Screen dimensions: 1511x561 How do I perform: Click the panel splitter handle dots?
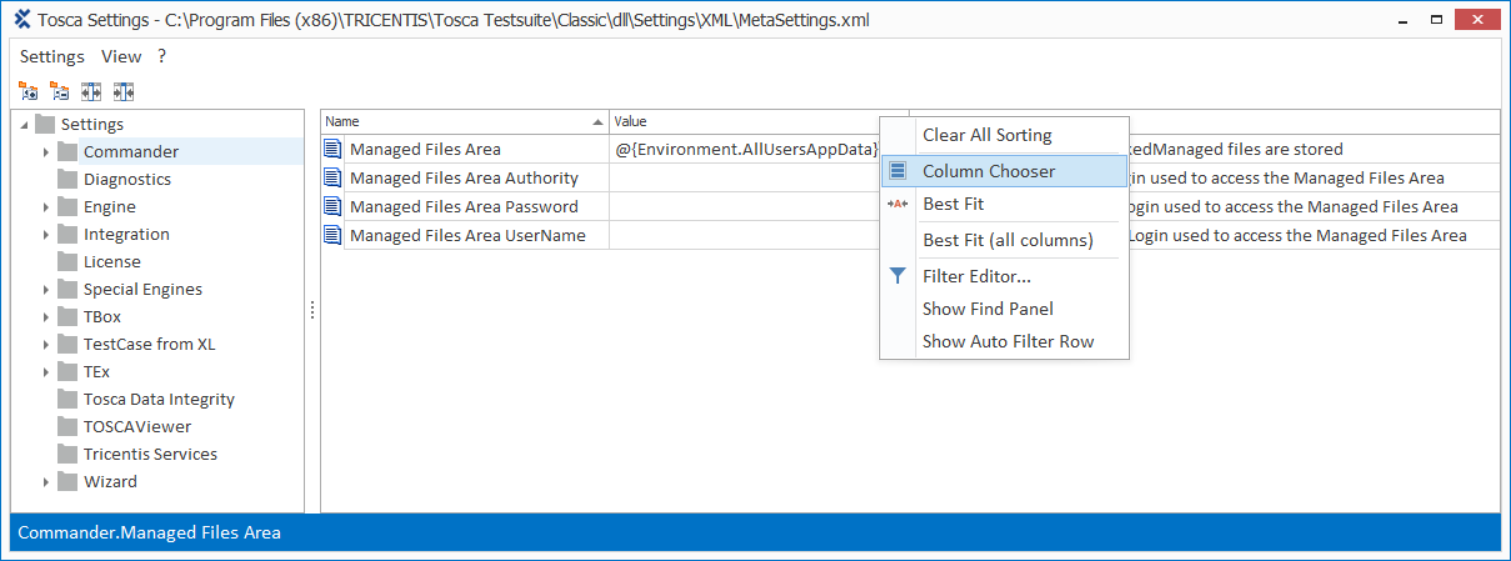click(312, 311)
